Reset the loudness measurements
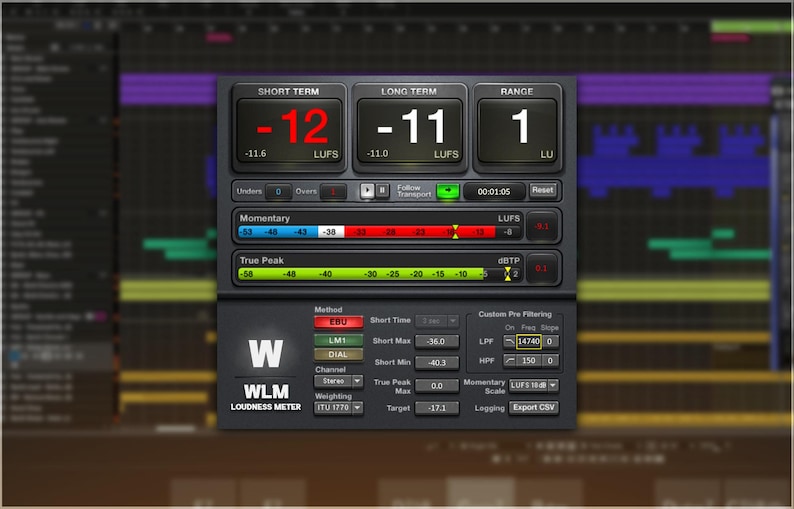The width and height of the screenshot is (794, 509). 543,190
